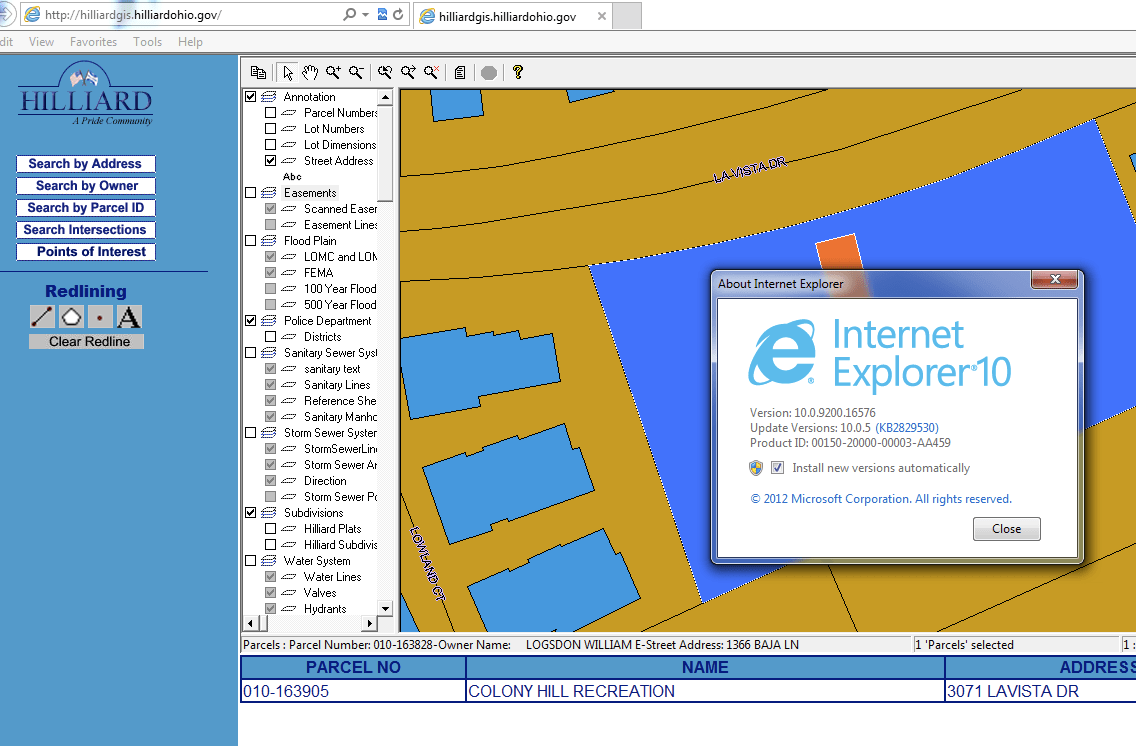Check the Flood Plain group checkbox

pyautogui.click(x=251, y=240)
